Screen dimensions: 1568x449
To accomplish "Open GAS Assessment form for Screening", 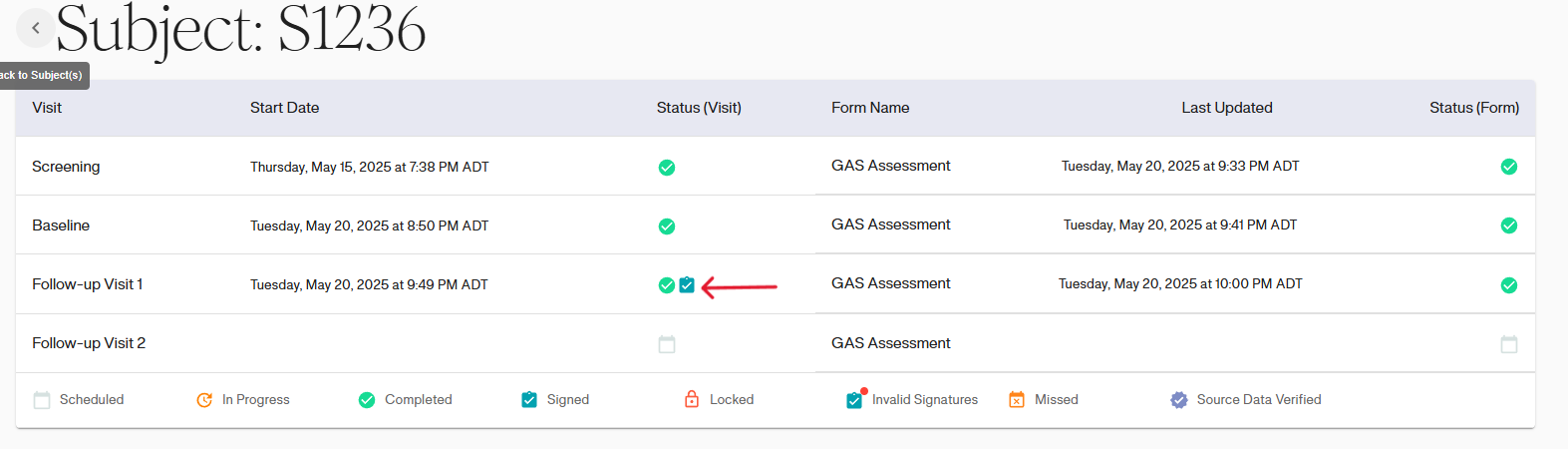I will point(890,166).
